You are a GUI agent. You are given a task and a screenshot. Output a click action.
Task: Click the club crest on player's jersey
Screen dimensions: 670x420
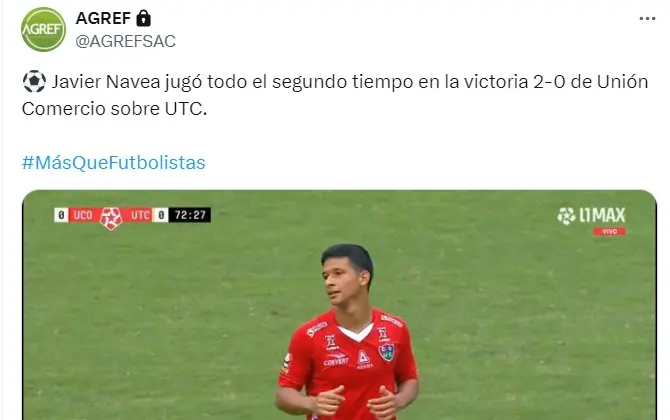[386, 352]
